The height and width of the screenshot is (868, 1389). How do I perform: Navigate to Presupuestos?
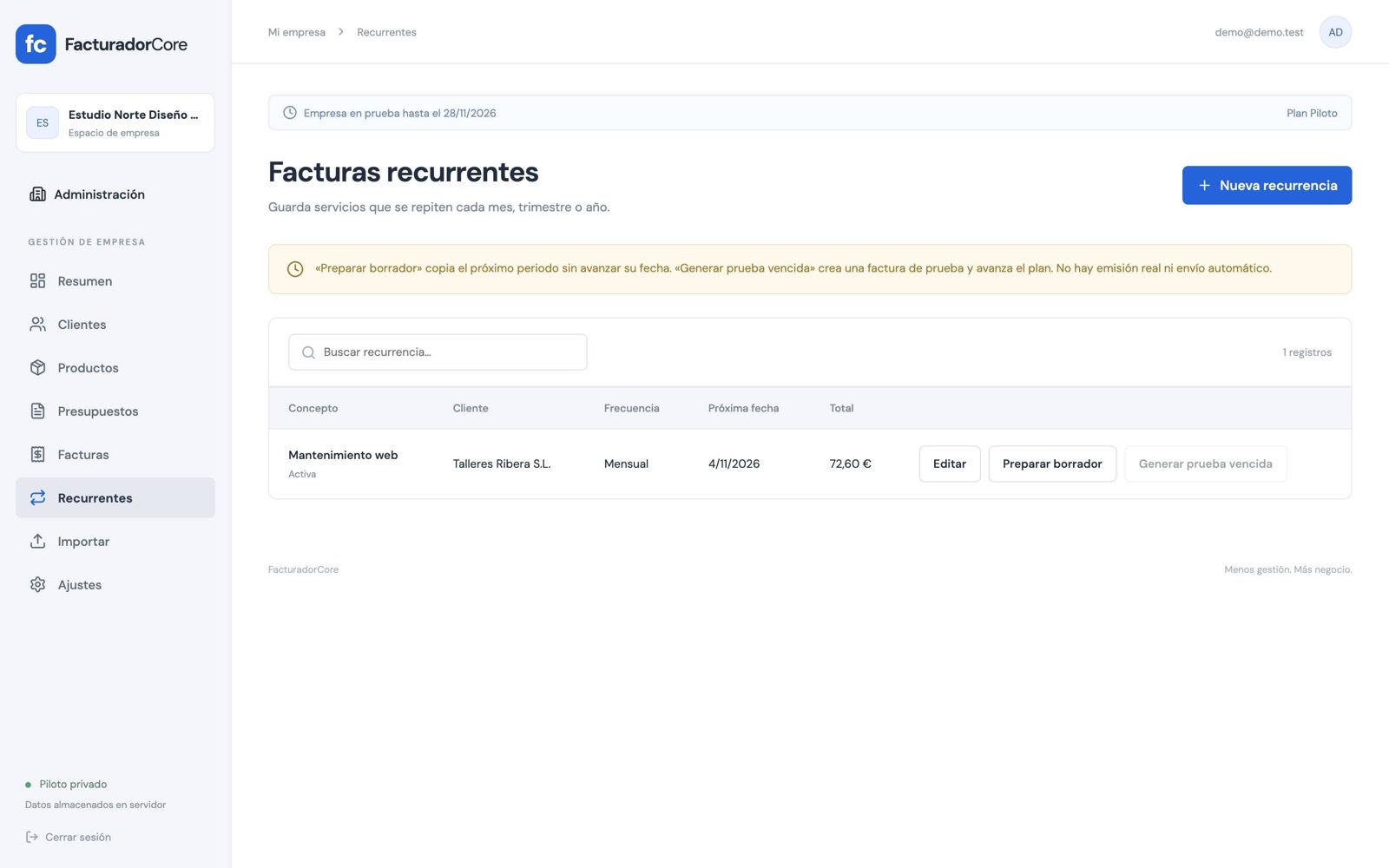click(x=115, y=411)
